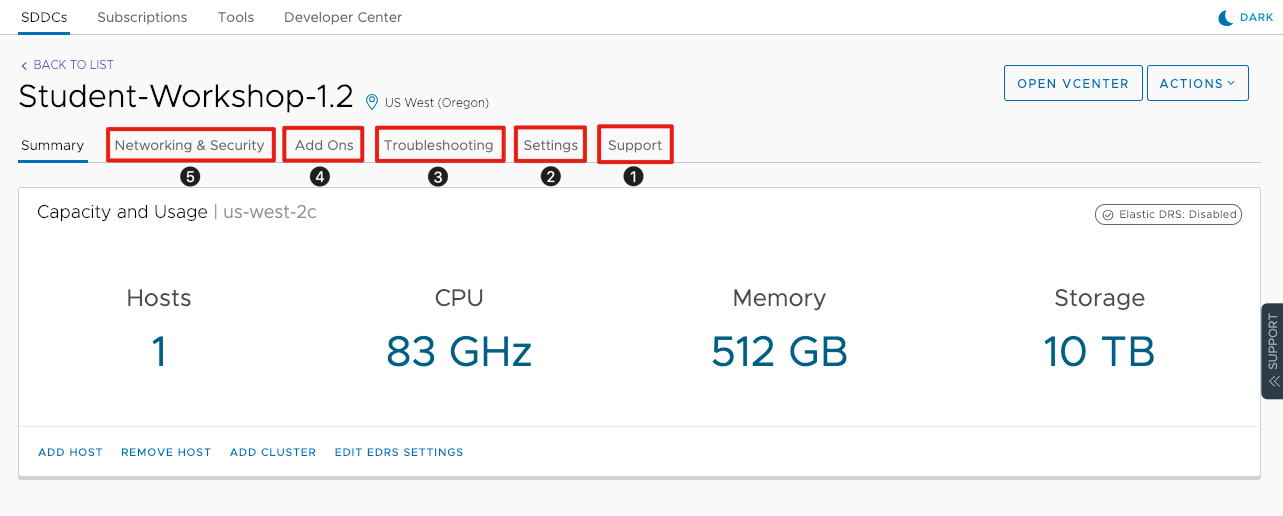Toggle dark mode with moon icon
Screen dimensions: 1283x516
tap(1225, 17)
